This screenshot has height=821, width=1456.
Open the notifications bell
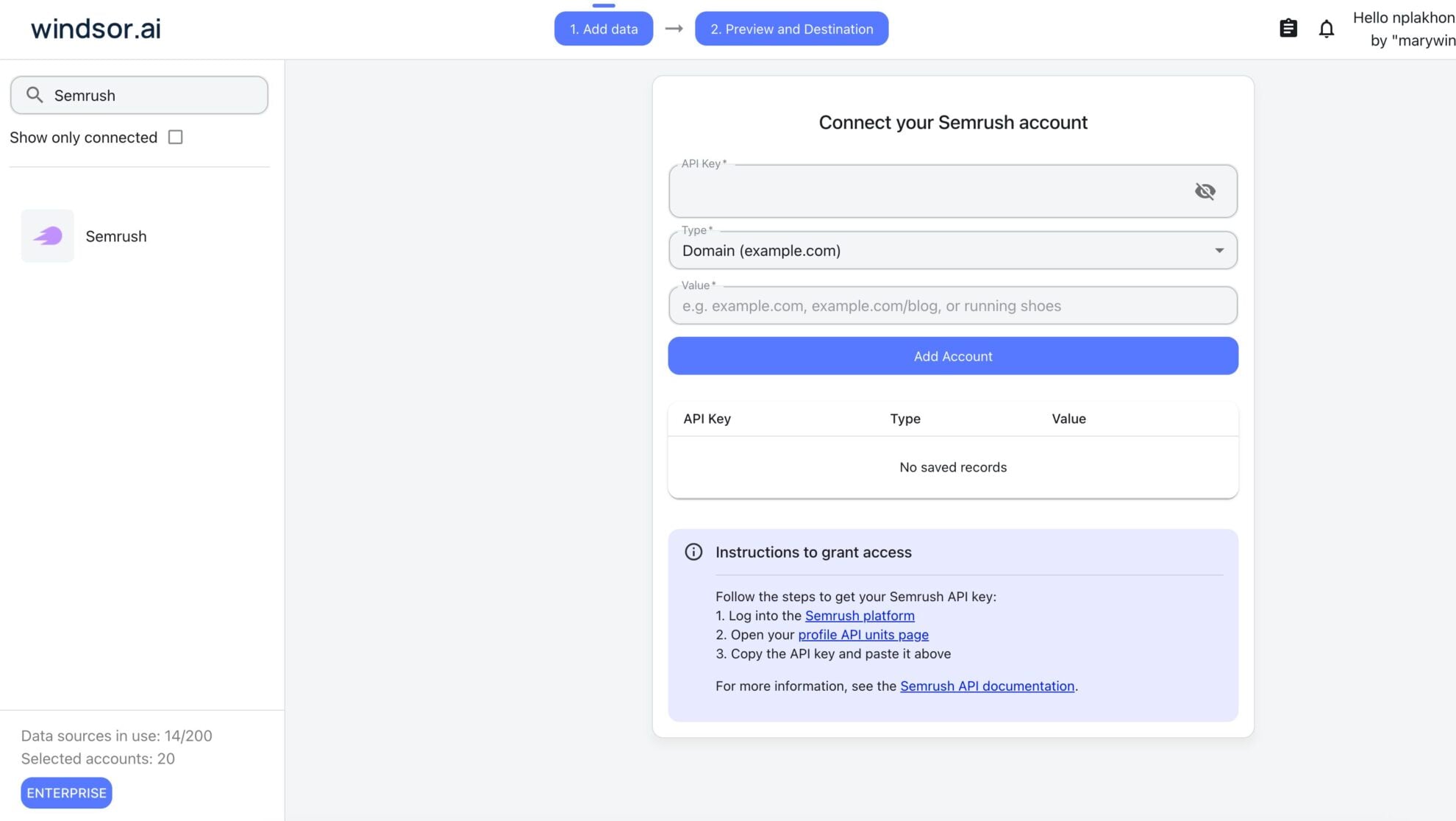click(1326, 29)
